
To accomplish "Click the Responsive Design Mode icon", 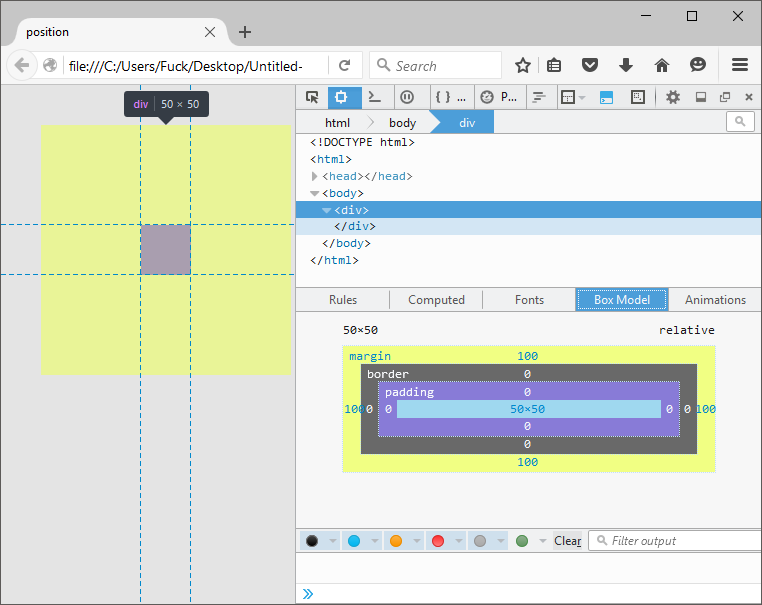I will [x=637, y=97].
